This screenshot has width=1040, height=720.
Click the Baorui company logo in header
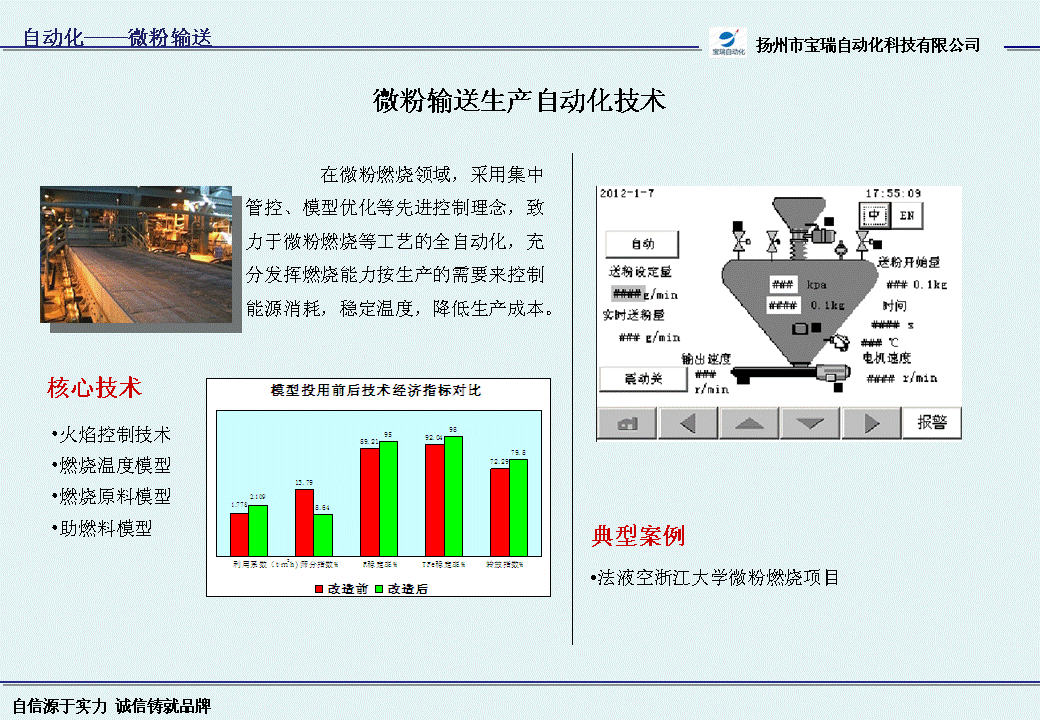pyautogui.click(x=727, y=42)
